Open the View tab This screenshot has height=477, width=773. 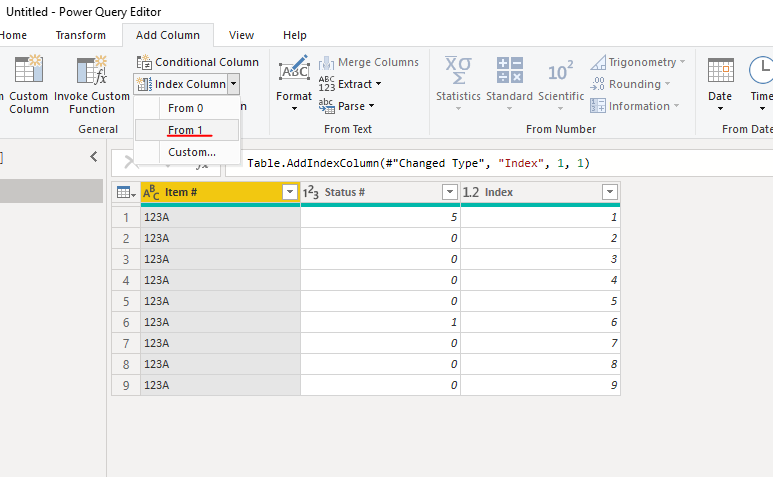tap(242, 35)
